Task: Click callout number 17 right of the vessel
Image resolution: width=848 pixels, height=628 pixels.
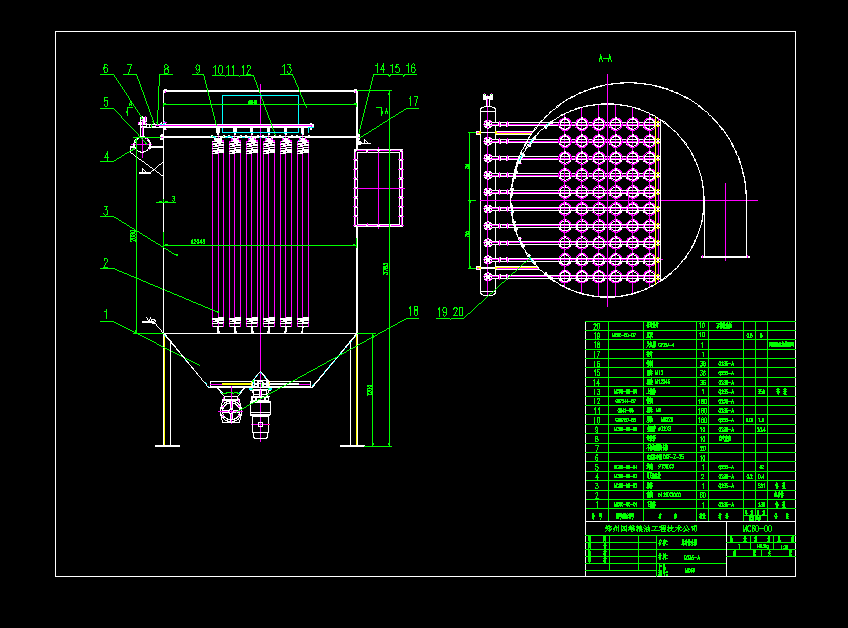Action: click(413, 101)
